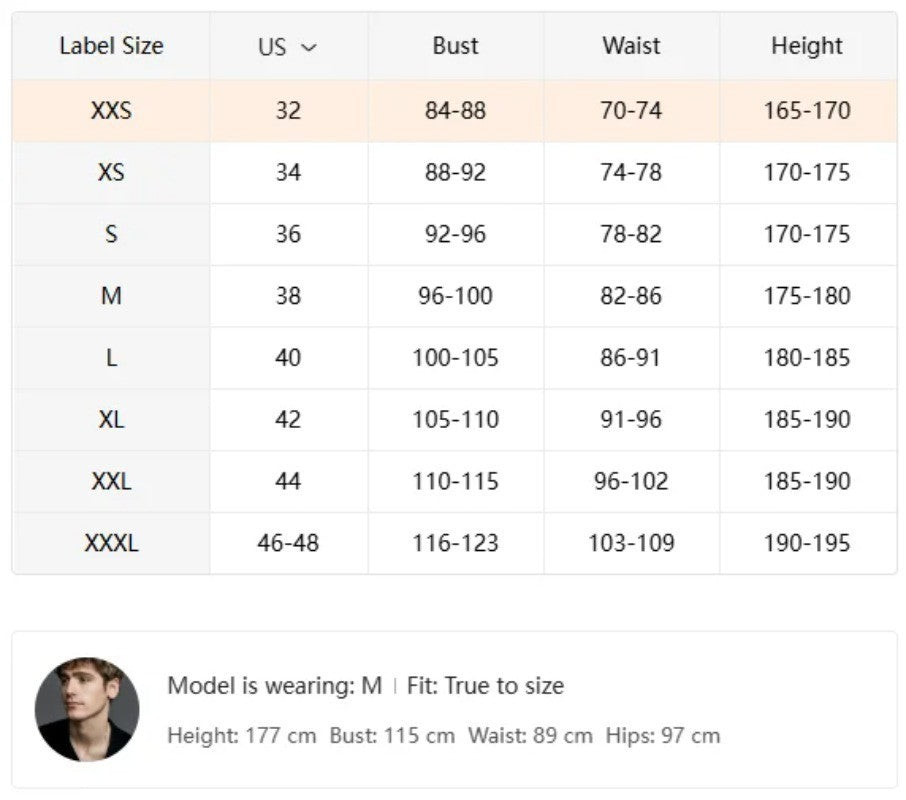Click the Waist column header
This screenshot has width=906, height=800.
tap(631, 46)
